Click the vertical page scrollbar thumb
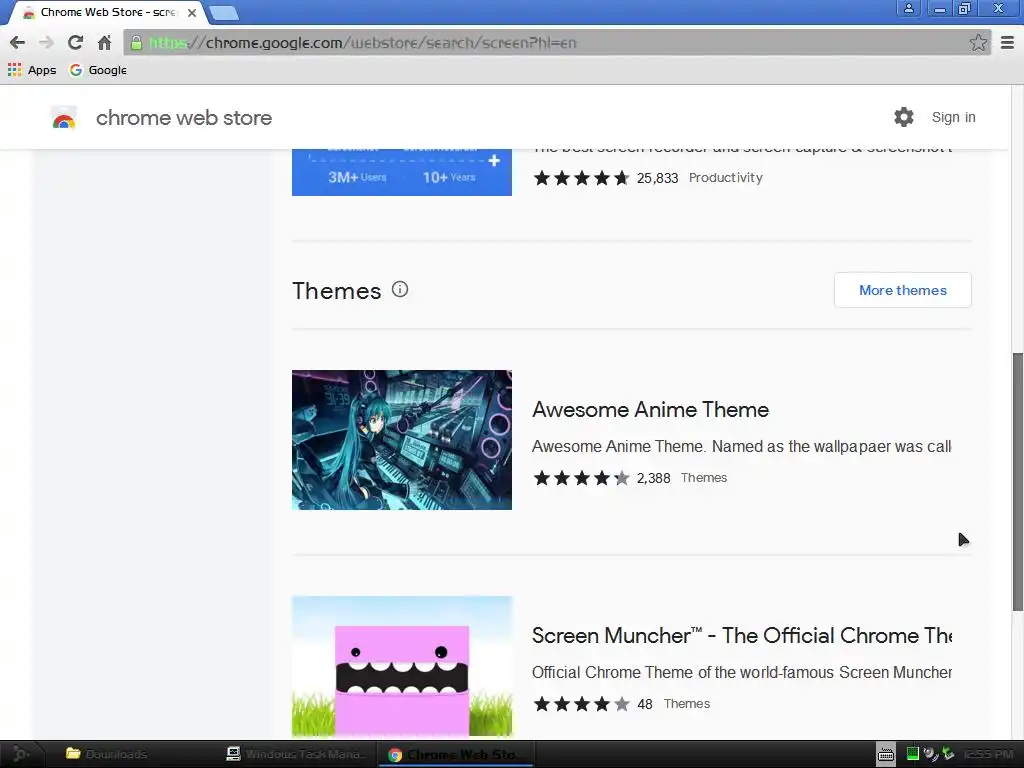 [x=1017, y=482]
